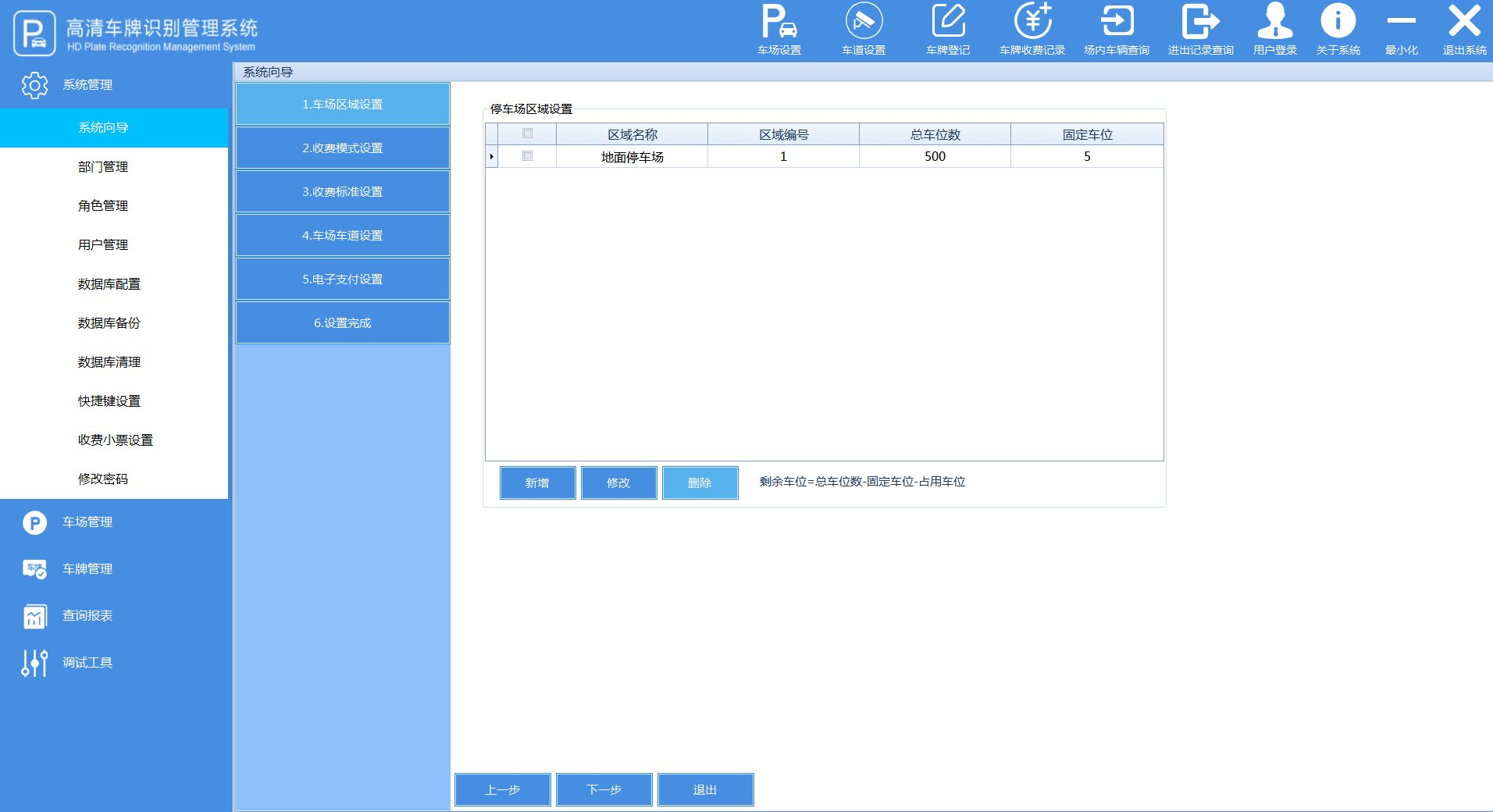The image size is (1493, 812).
Task: Sort by 固定车位 column header
Action: pos(1087,134)
